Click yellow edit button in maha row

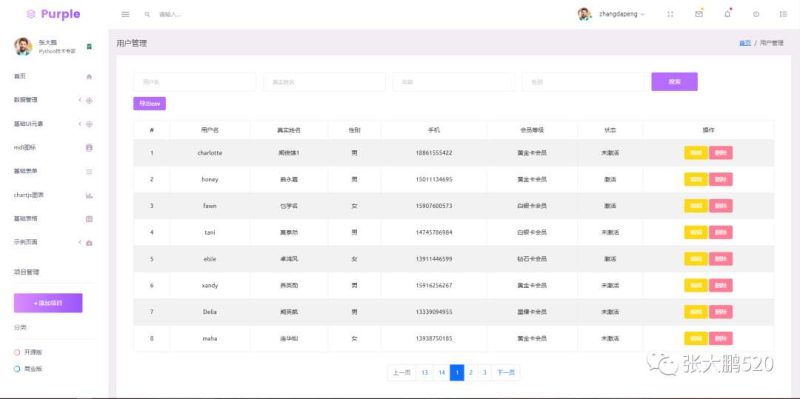tap(696, 339)
